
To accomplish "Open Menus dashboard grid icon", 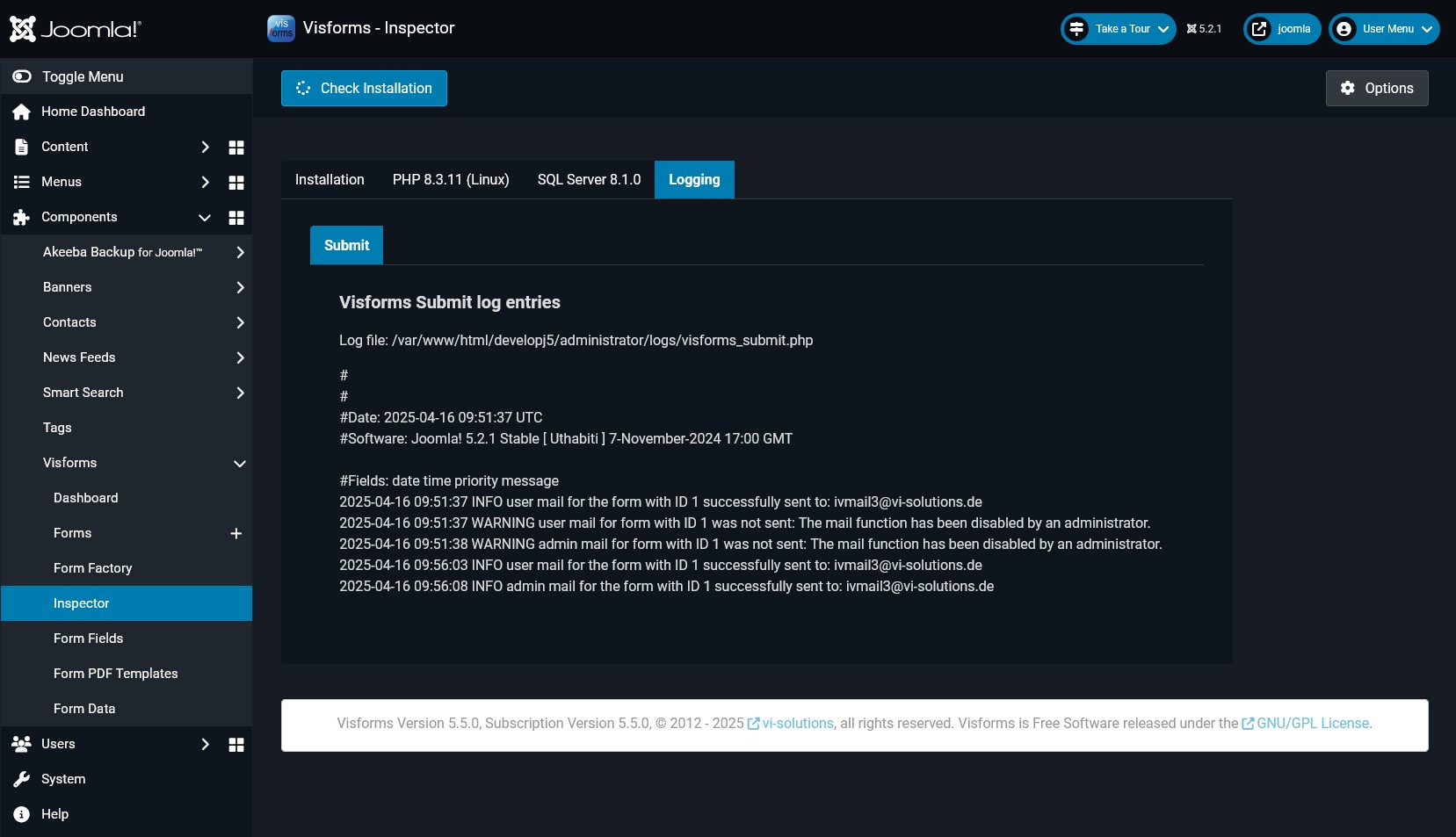I will click(236, 183).
